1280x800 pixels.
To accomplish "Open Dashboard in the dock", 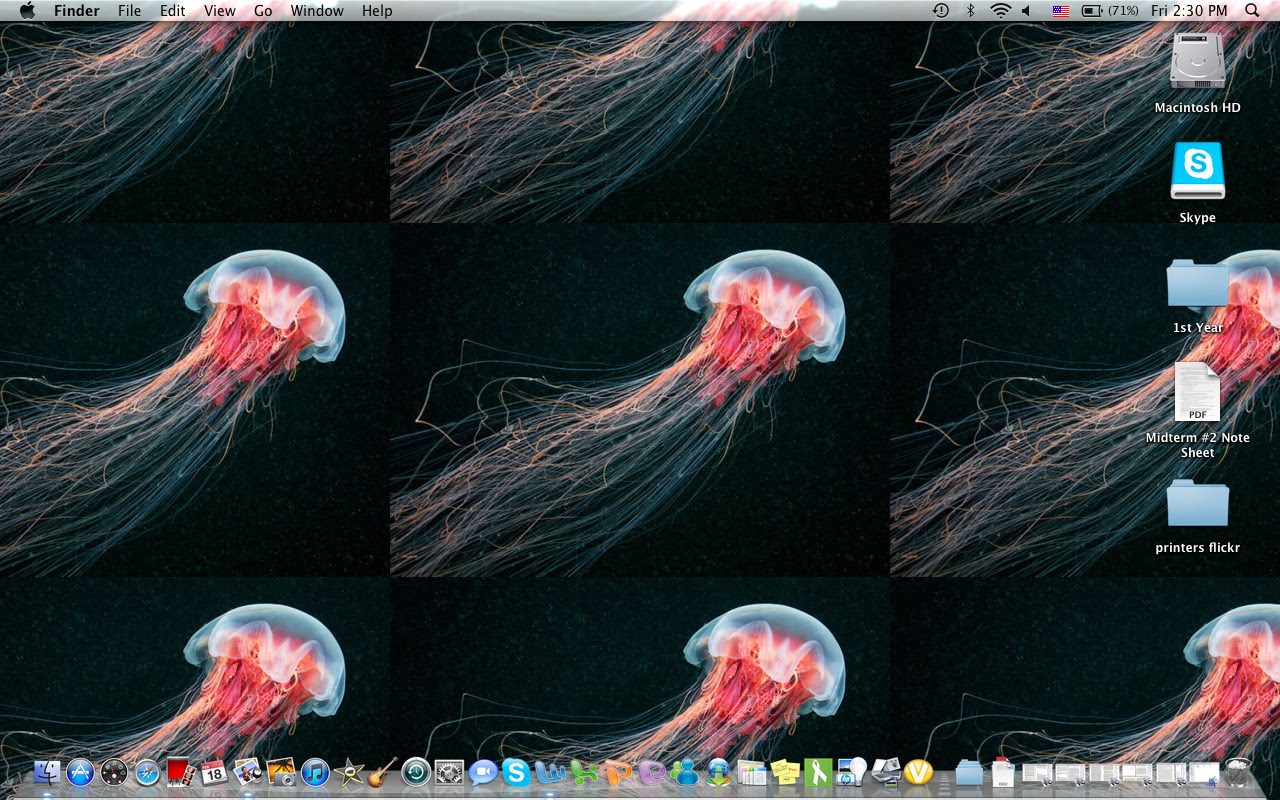I will pos(114,772).
